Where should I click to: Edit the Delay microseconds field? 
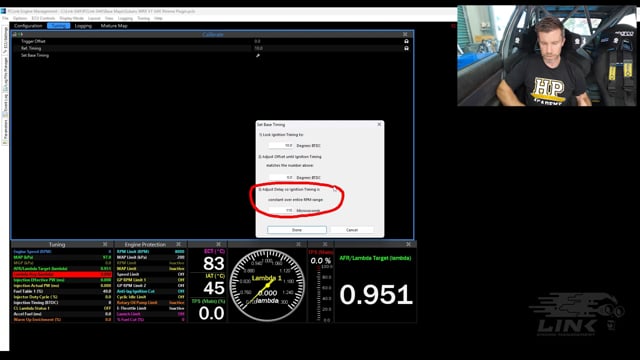[x=281, y=211]
